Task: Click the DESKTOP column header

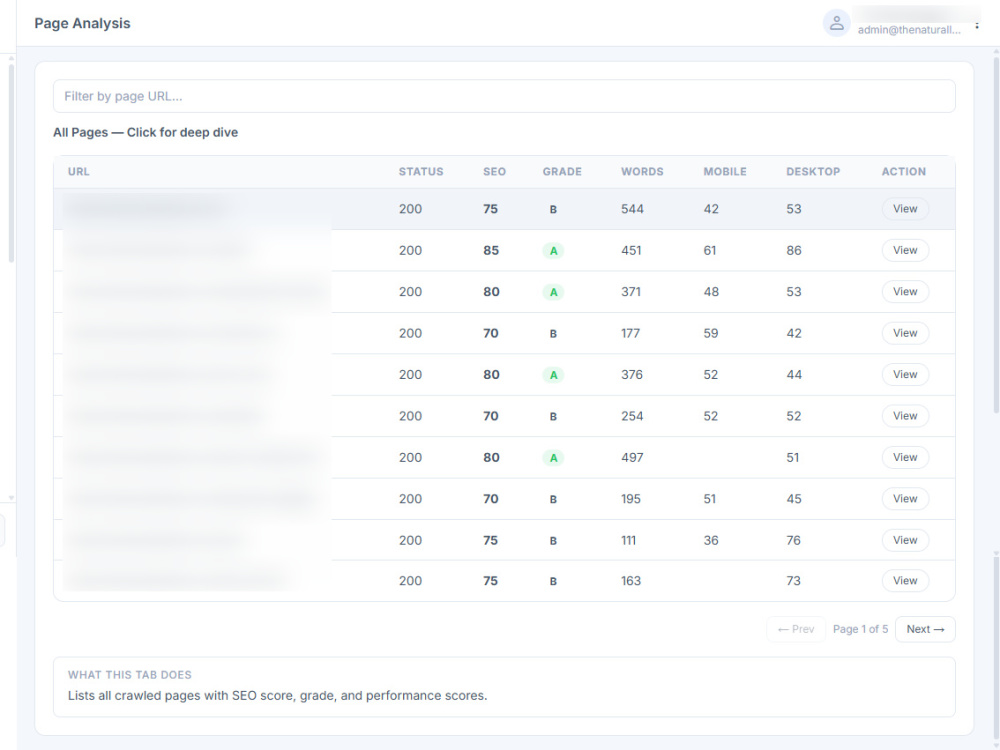Action: (x=813, y=172)
